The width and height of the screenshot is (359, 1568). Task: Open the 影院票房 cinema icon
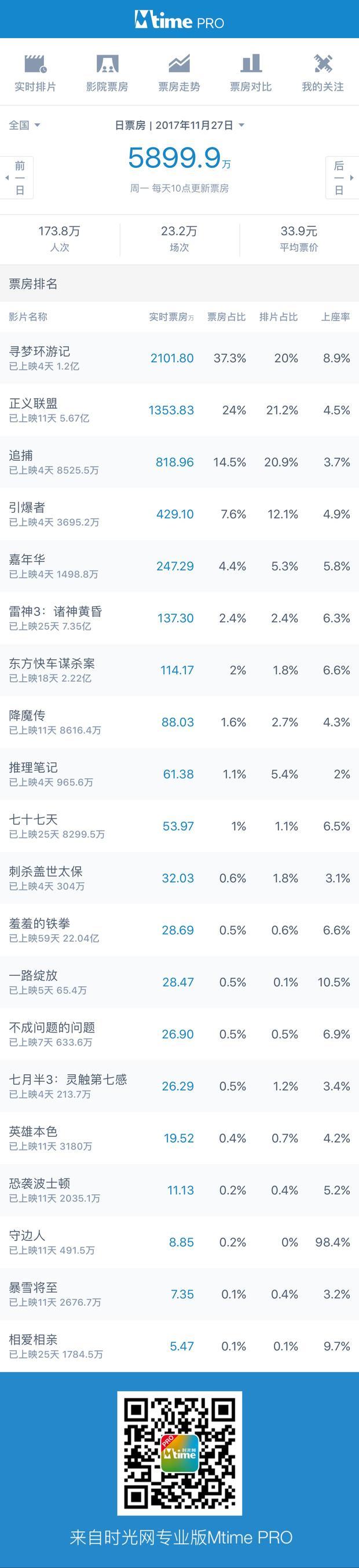[107, 64]
